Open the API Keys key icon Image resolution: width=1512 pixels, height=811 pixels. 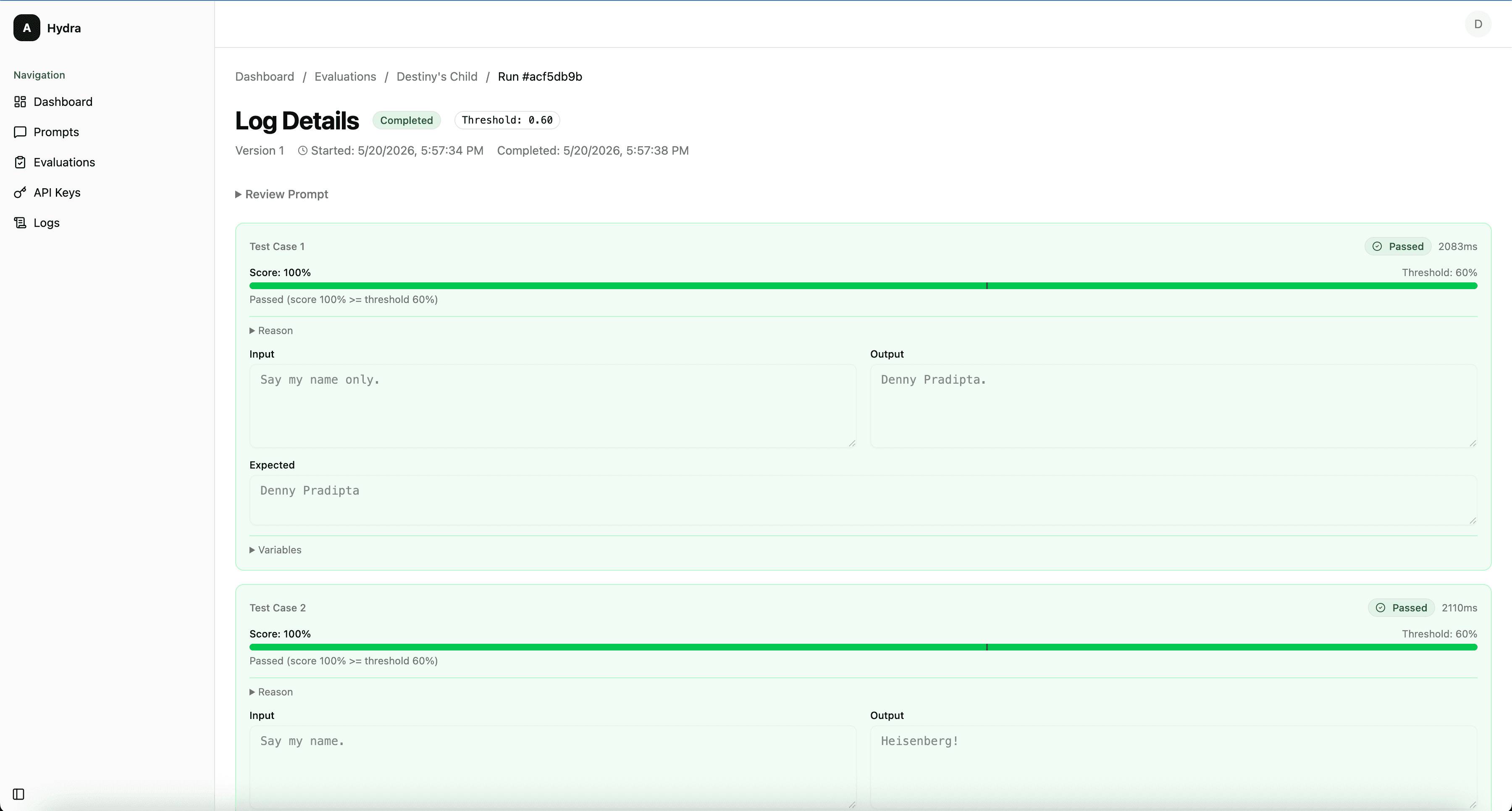tap(20, 192)
